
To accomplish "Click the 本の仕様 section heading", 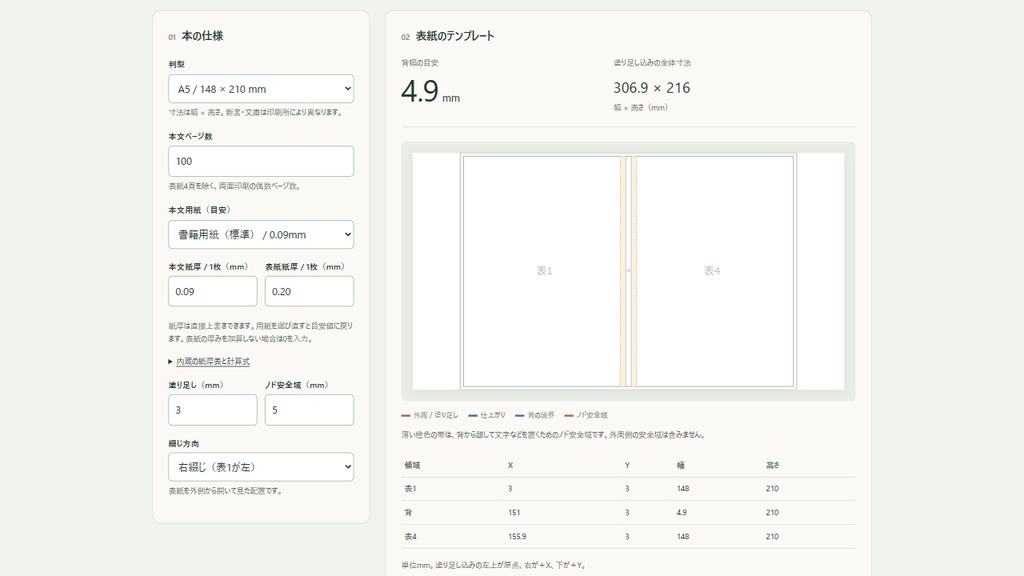I will pyautogui.click(x=202, y=36).
